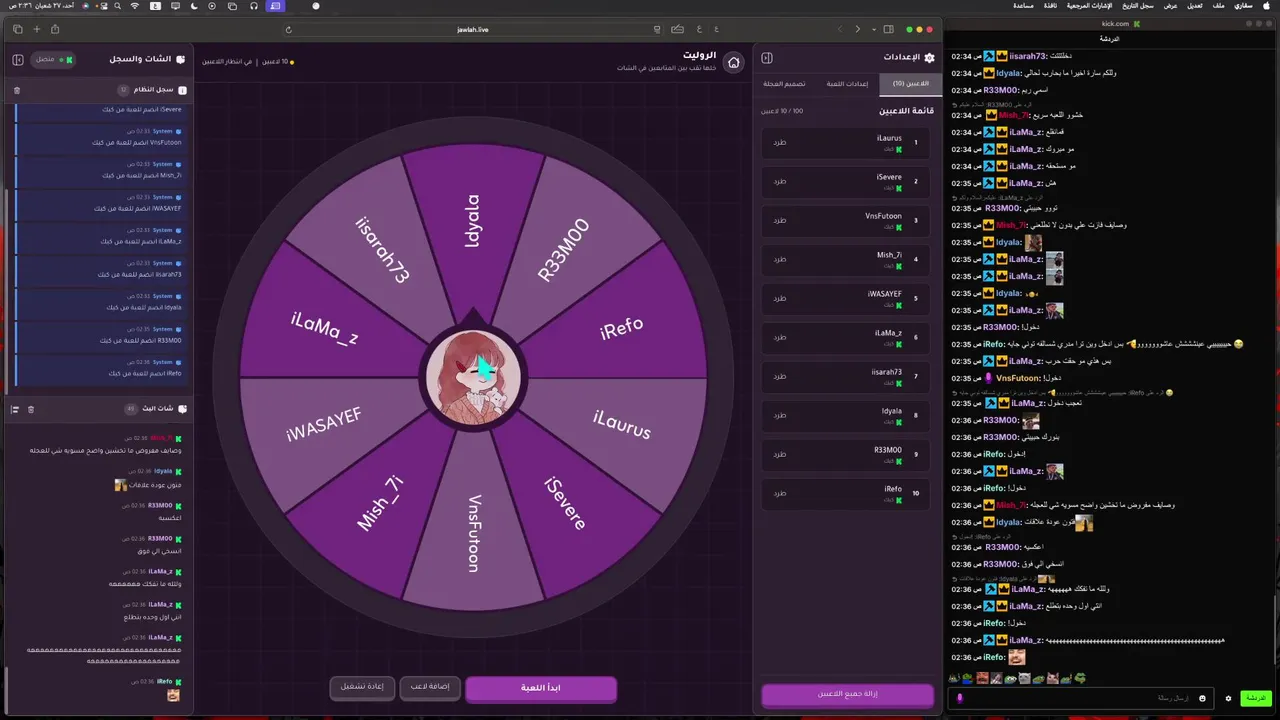This screenshot has height=720, width=1280.
Task: Remove all players with إزالة جميع اللاعبين
Action: pyautogui.click(x=848, y=694)
